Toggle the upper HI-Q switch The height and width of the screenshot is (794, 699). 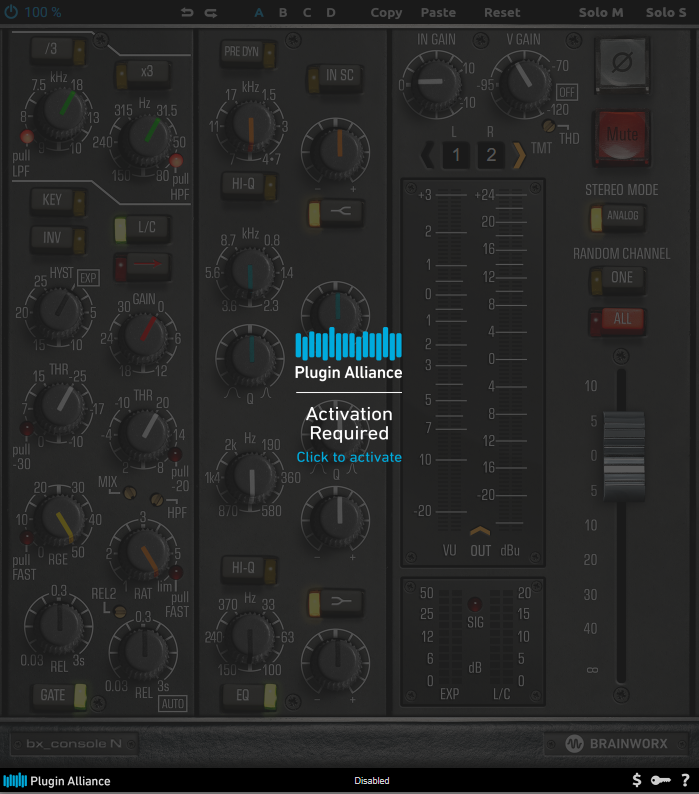(249, 185)
